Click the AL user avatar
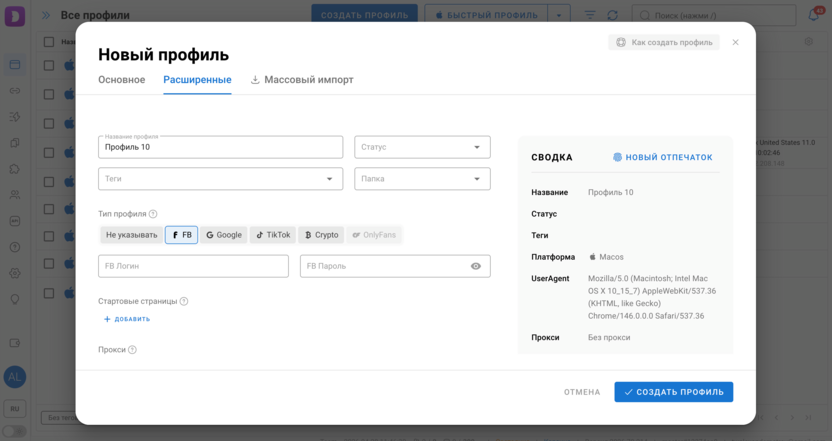 pyautogui.click(x=15, y=377)
